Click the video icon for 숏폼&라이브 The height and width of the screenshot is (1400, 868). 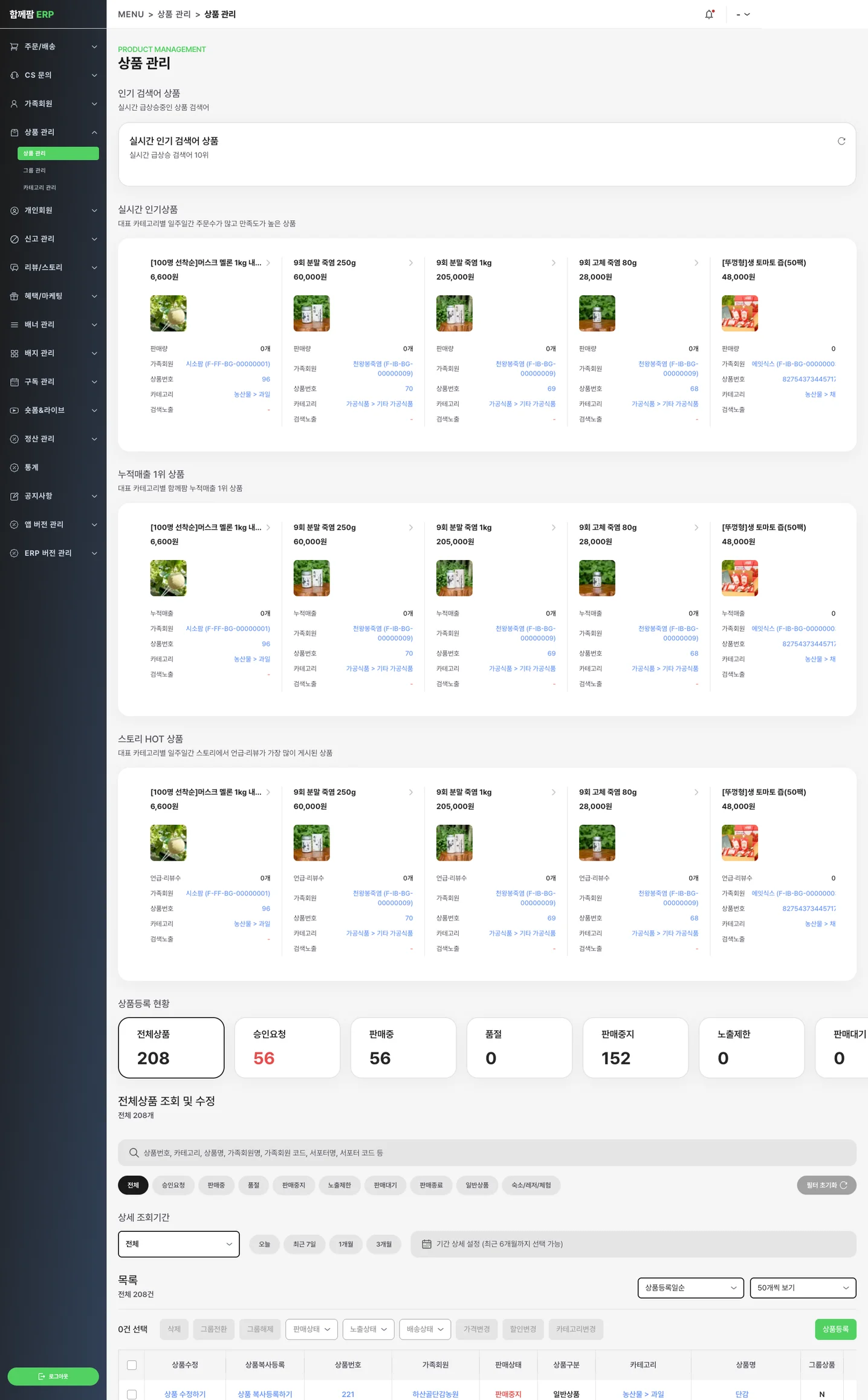pos(15,410)
